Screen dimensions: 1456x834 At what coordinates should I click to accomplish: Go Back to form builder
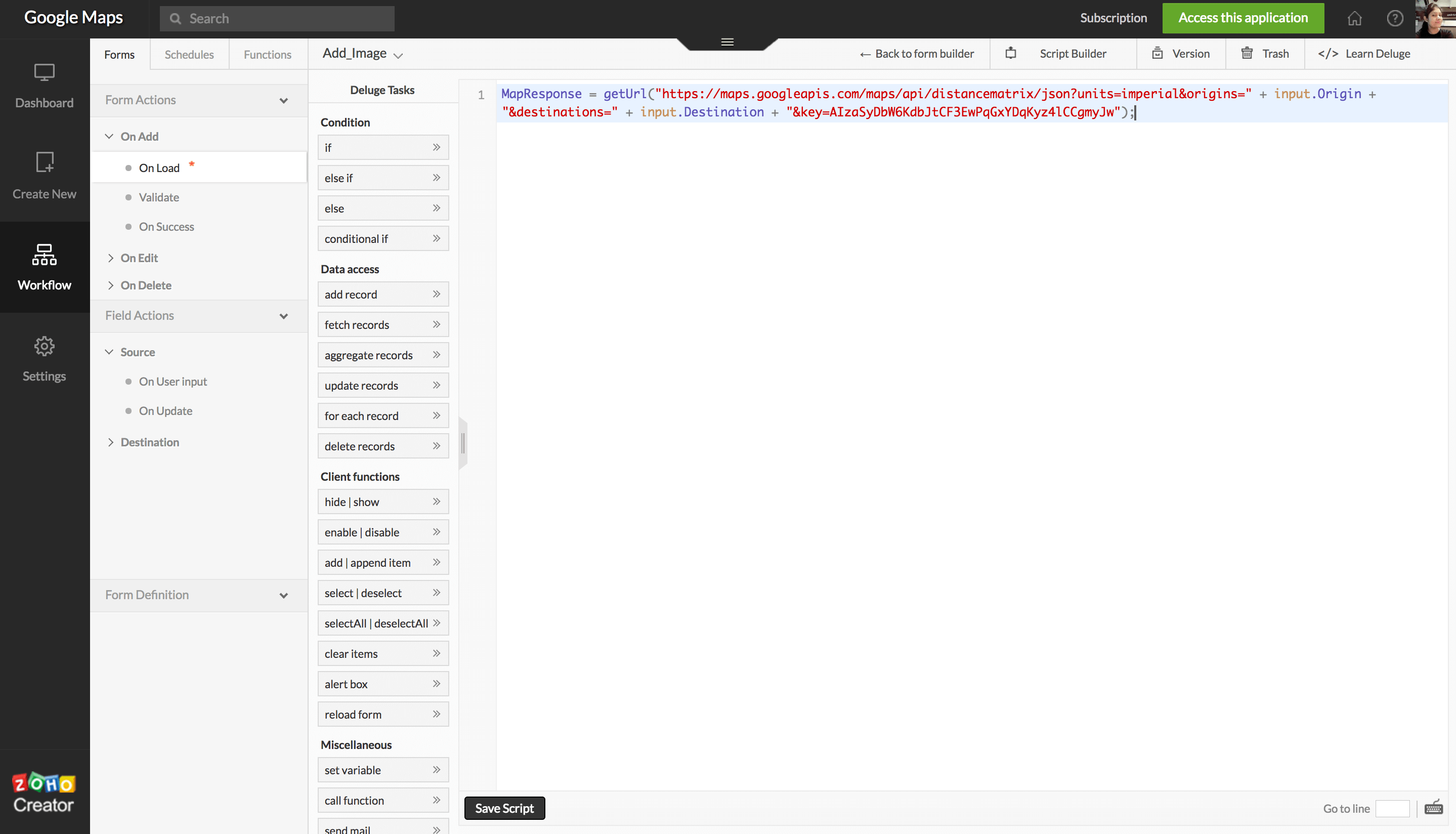(917, 53)
